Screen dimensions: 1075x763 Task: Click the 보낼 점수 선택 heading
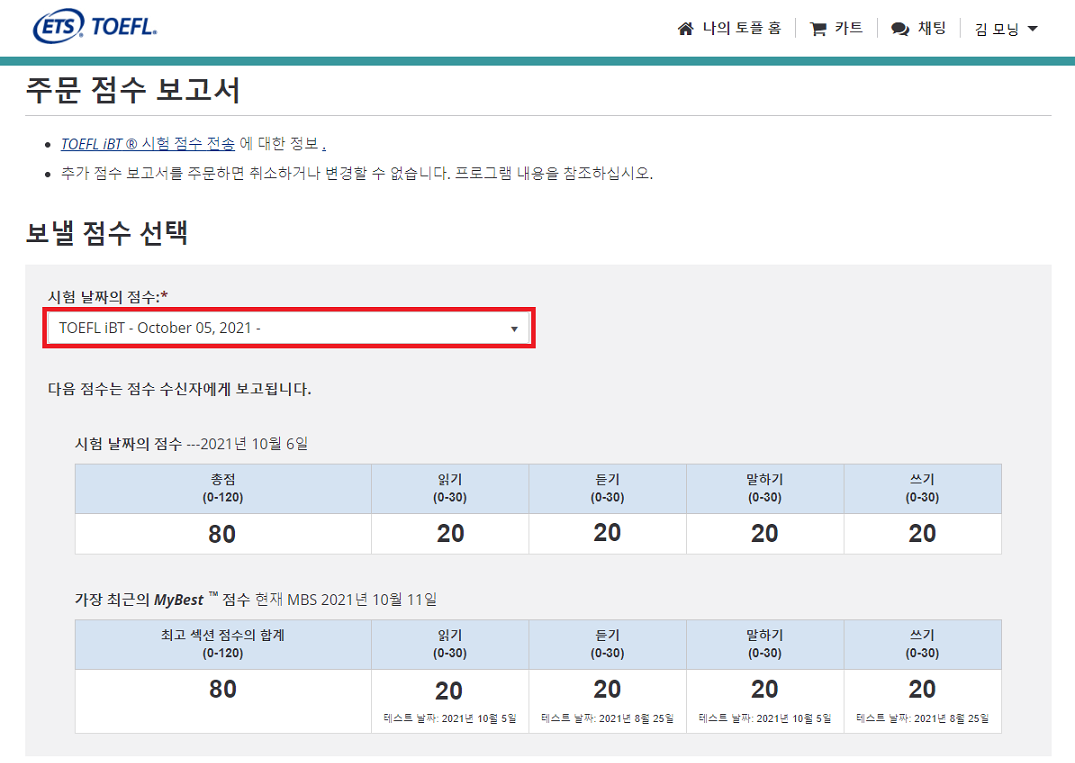[106, 232]
